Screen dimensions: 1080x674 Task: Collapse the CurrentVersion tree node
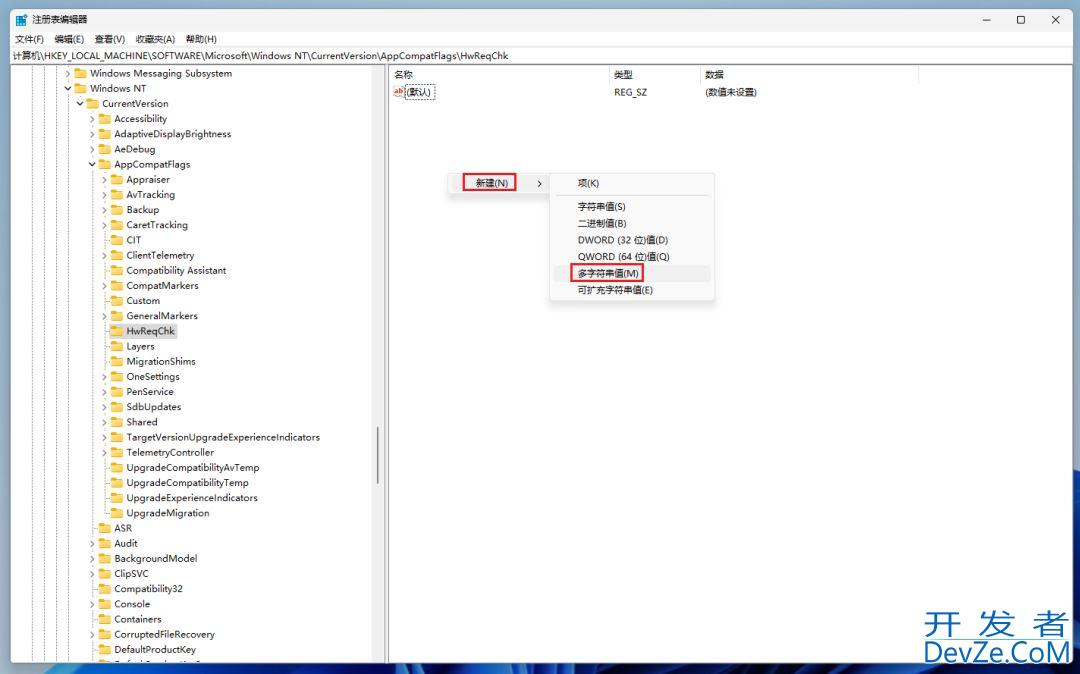(80, 103)
